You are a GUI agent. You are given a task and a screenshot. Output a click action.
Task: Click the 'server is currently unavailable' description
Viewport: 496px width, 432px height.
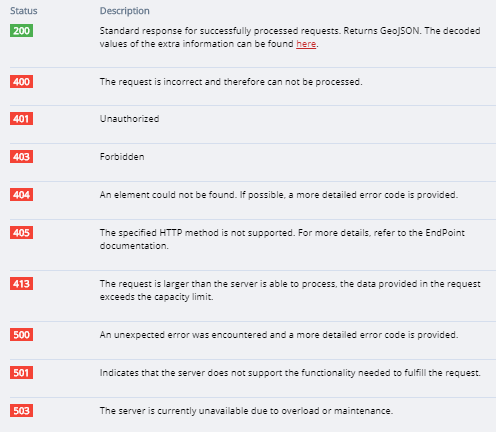tap(246, 411)
